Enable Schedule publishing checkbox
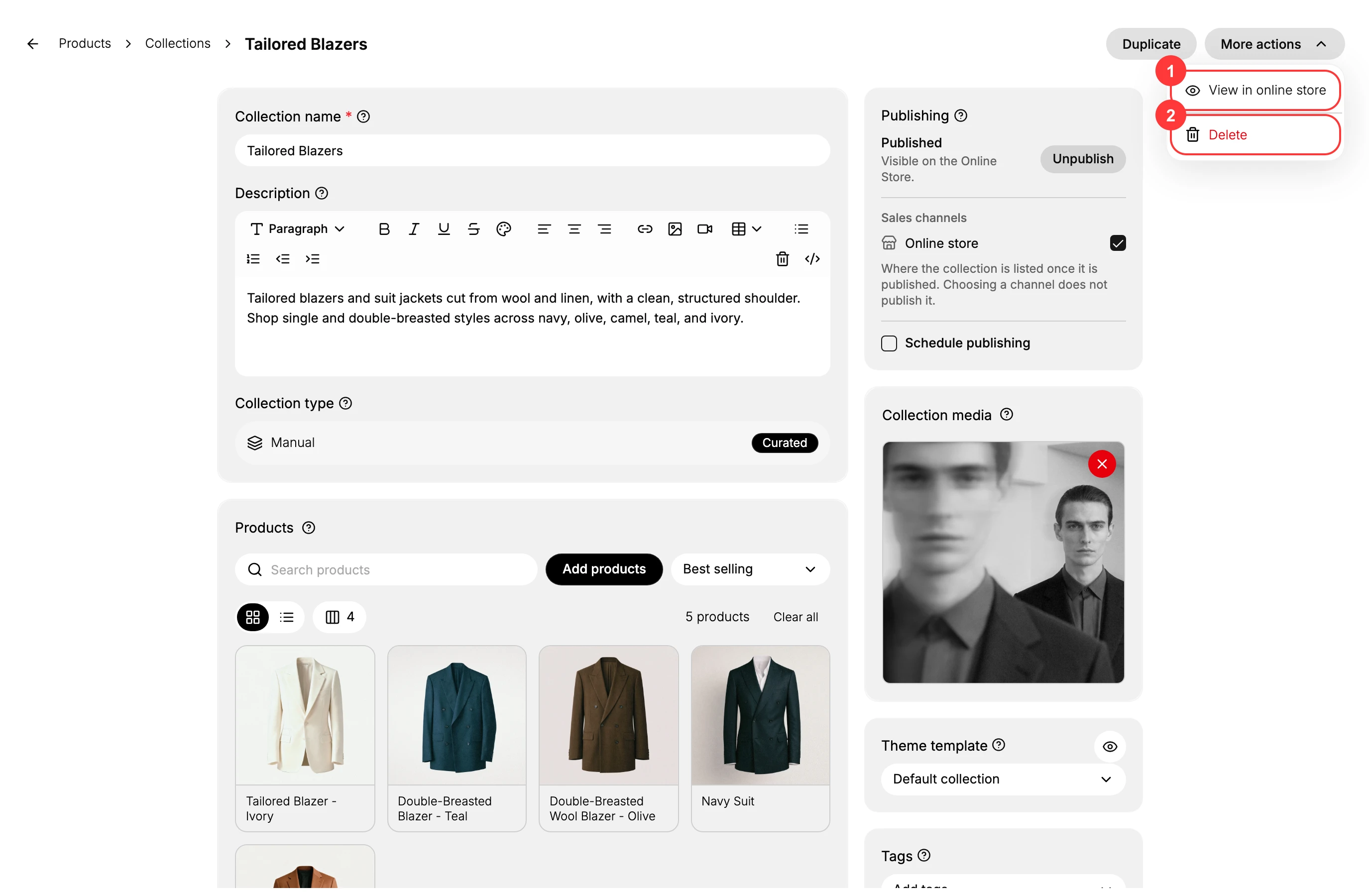Viewport: 1369px width, 896px height. [889, 343]
